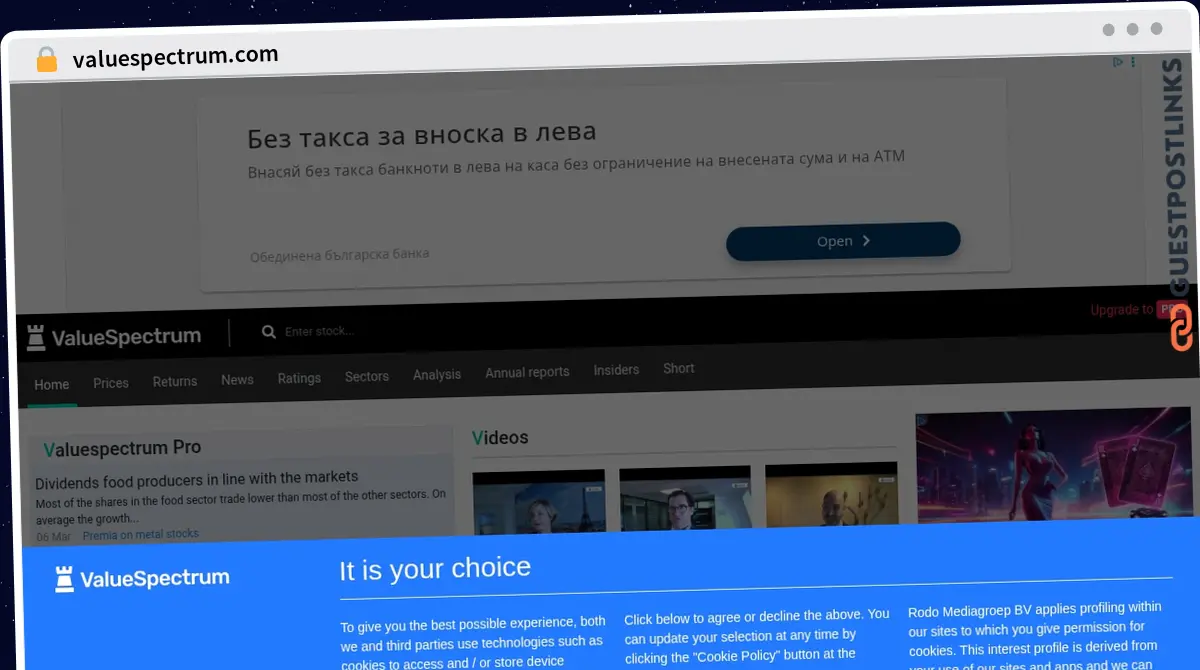Image resolution: width=1200 pixels, height=670 pixels.
Task: Click the ValueSpectrum rook logo in header
Action: pyautogui.click(x=113, y=337)
